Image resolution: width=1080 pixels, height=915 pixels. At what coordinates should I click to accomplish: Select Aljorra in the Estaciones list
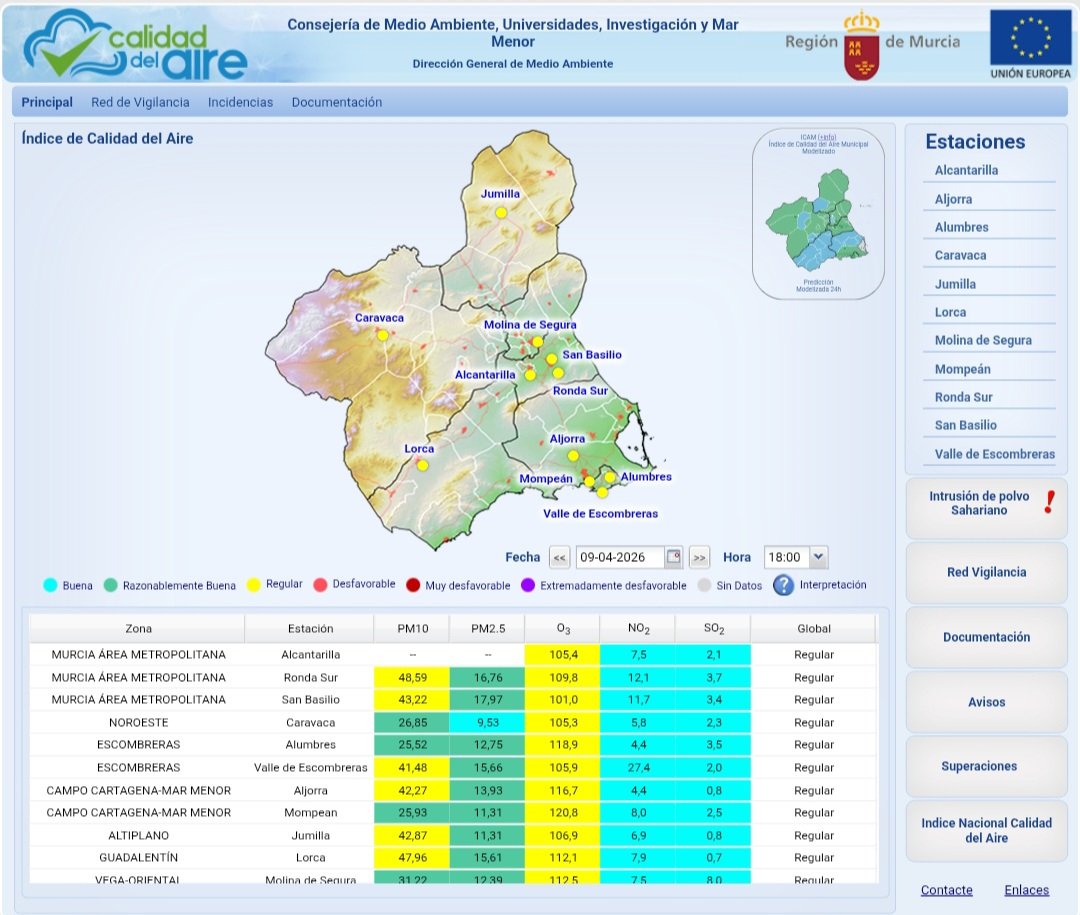[953, 199]
